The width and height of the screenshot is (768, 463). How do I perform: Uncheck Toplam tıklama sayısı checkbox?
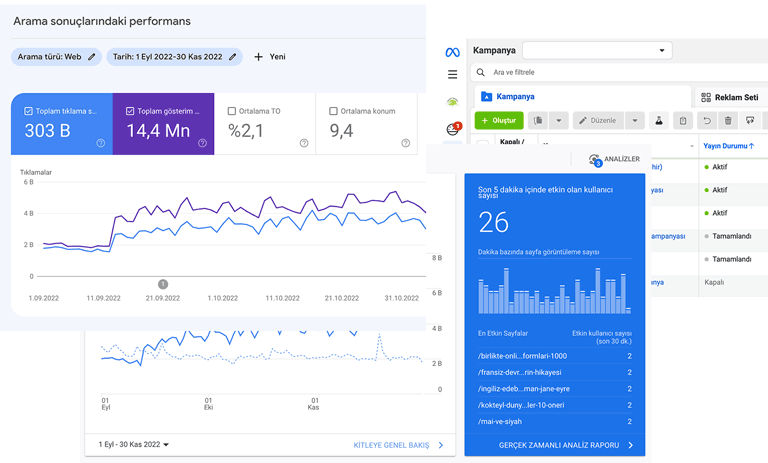pyautogui.click(x=29, y=111)
